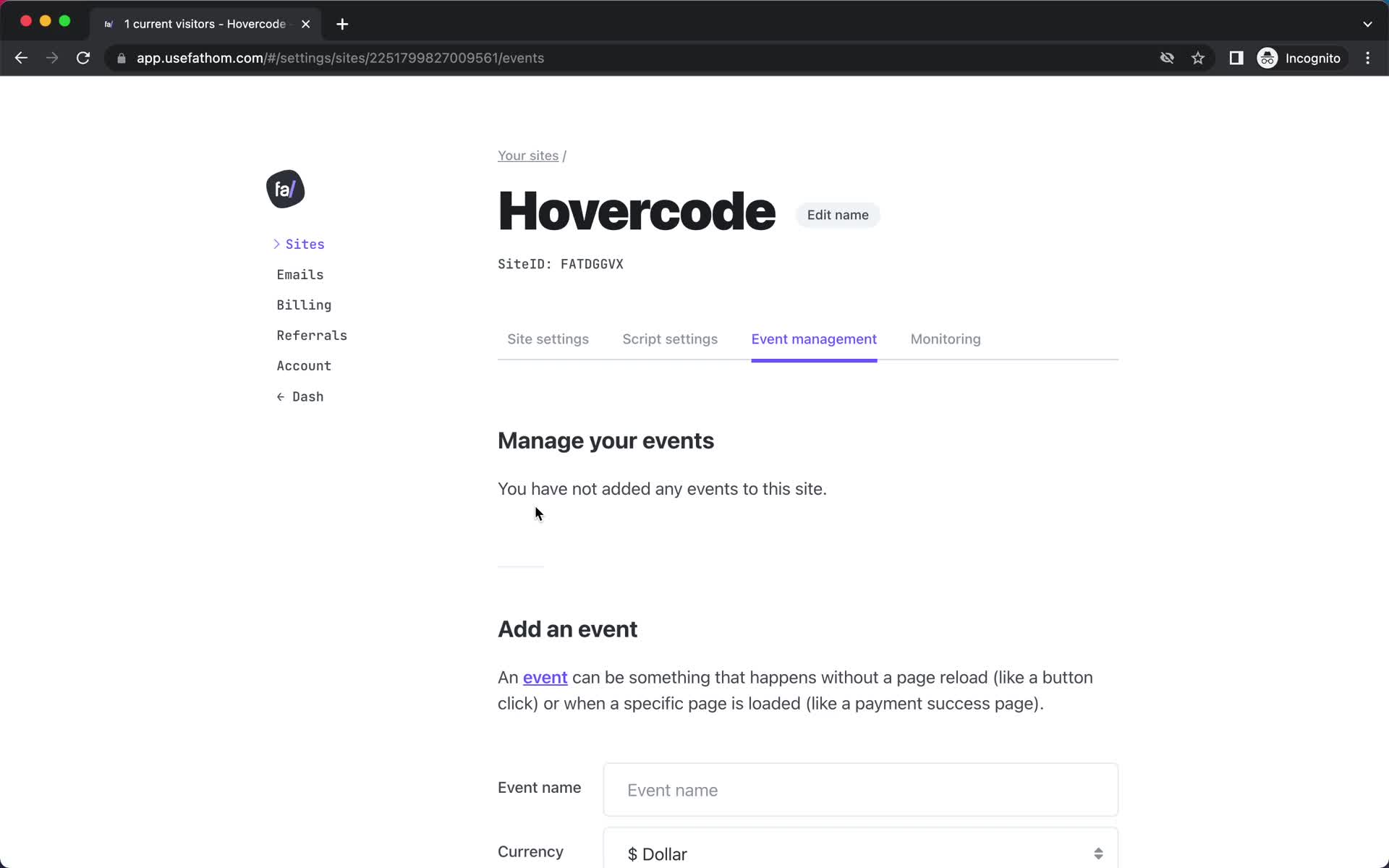Open Script settings configuration tab

pyautogui.click(x=670, y=339)
